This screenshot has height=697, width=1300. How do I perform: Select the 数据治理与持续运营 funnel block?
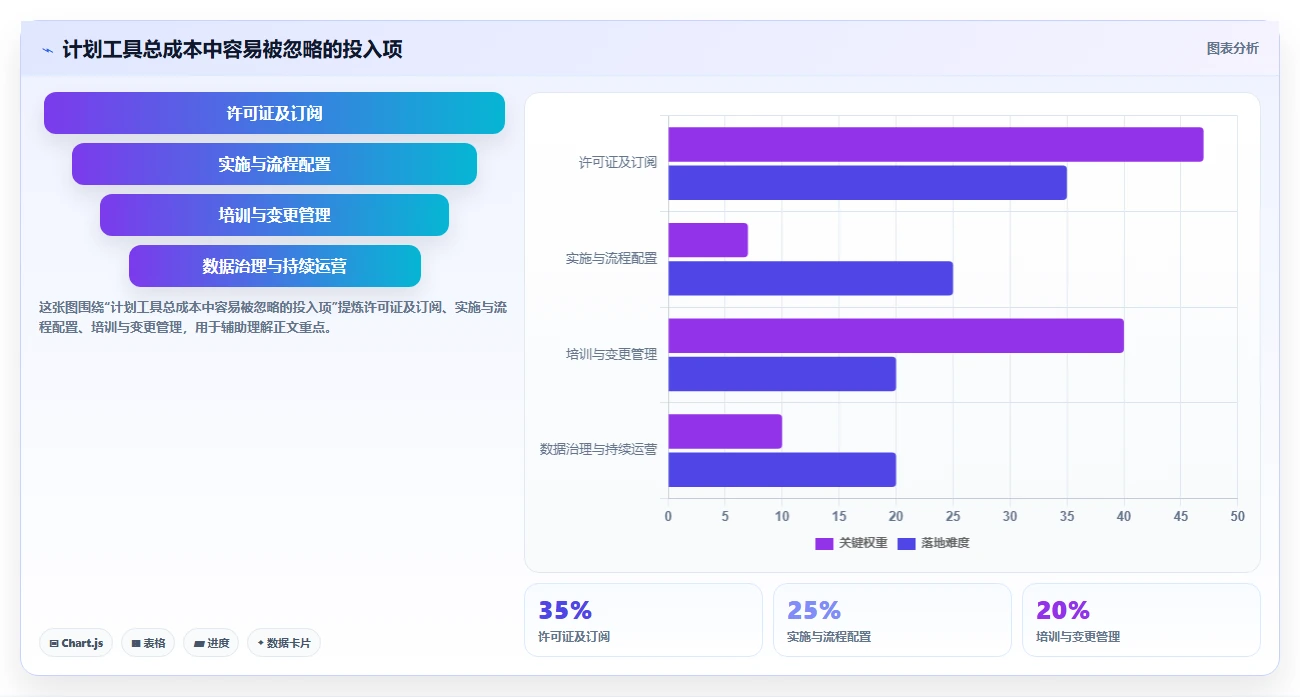[x=274, y=266]
